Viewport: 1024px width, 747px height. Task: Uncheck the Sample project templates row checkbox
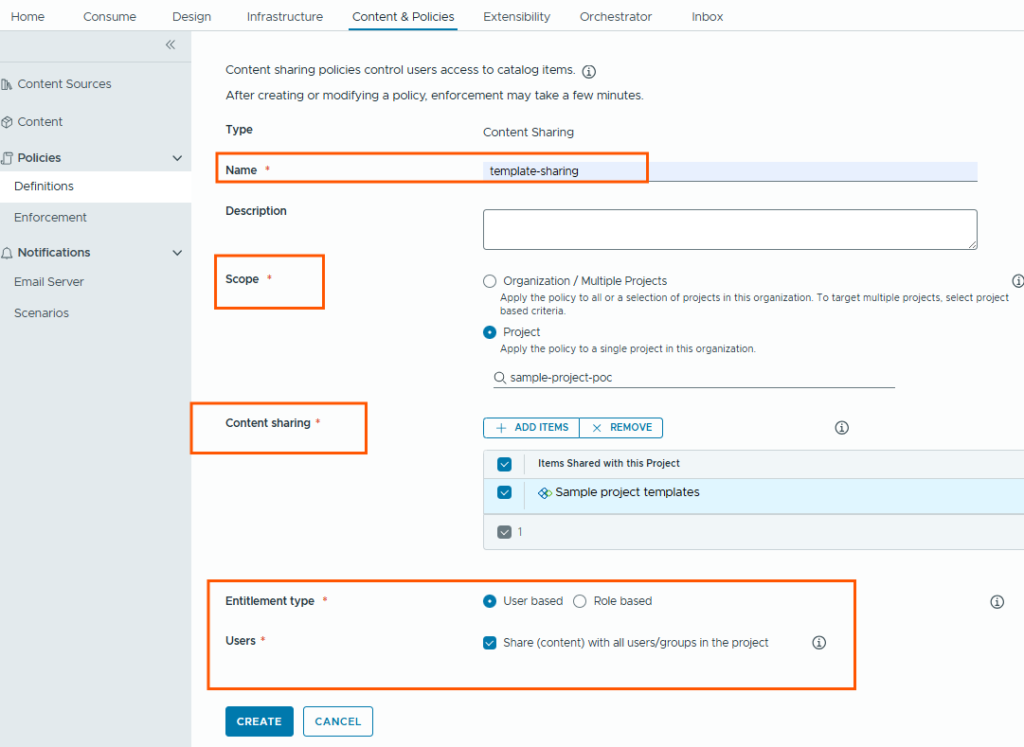(x=504, y=493)
